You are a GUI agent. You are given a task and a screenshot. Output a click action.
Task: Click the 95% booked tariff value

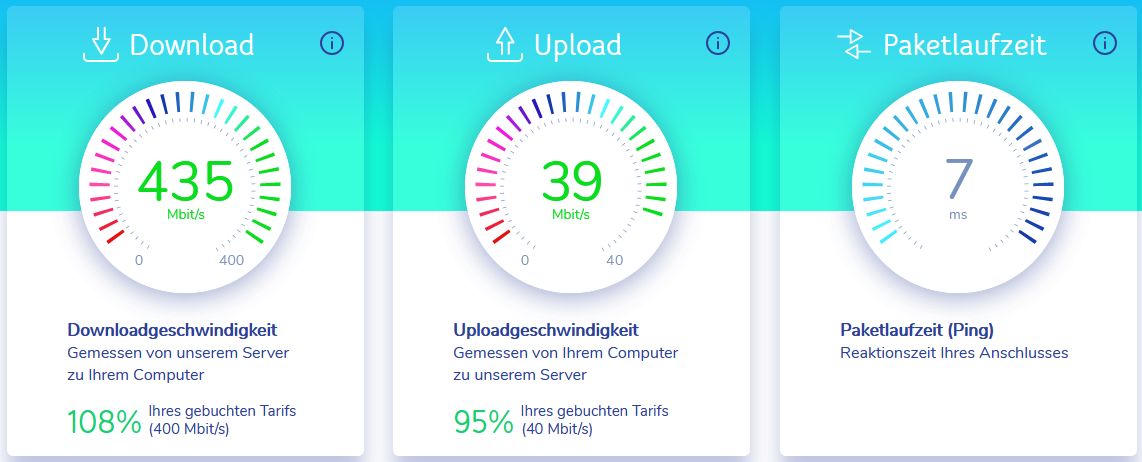pos(484,422)
